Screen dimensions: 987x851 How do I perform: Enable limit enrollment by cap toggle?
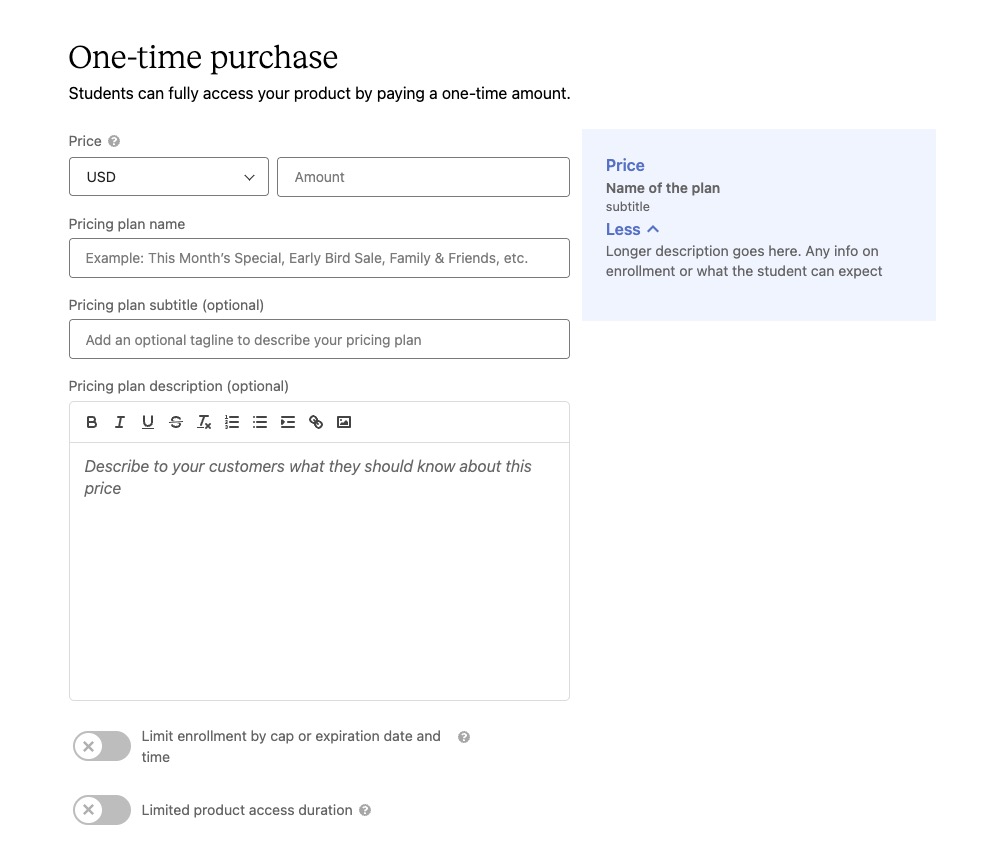[102, 746]
